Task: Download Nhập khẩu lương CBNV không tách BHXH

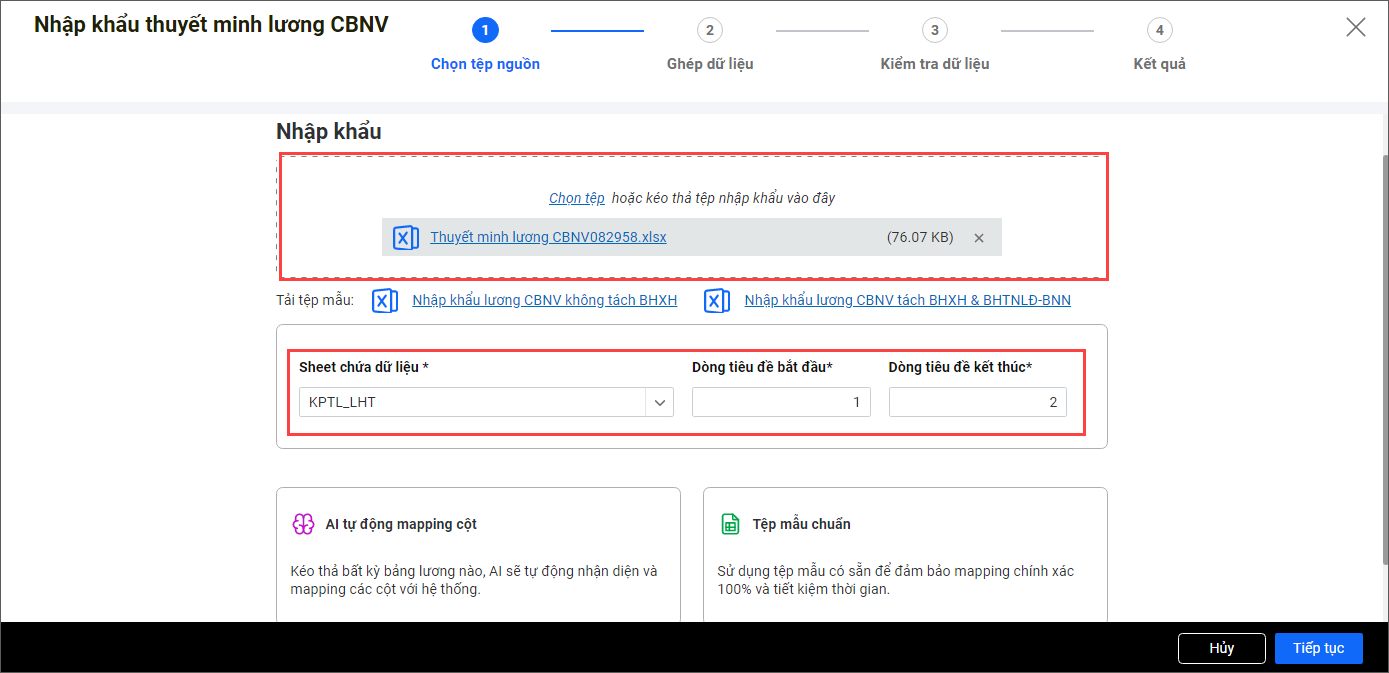Action: (x=544, y=300)
